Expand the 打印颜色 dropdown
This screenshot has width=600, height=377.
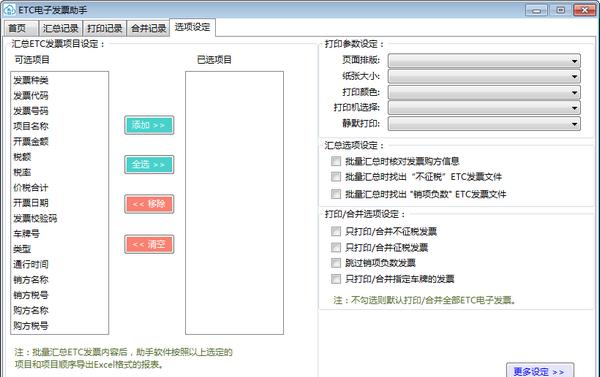coord(484,92)
